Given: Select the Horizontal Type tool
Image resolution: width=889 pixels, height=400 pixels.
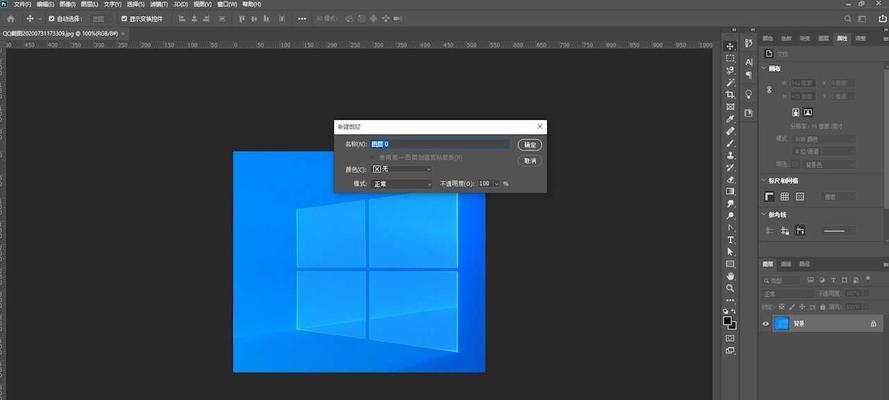Looking at the screenshot, I should pyautogui.click(x=730, y=240).
